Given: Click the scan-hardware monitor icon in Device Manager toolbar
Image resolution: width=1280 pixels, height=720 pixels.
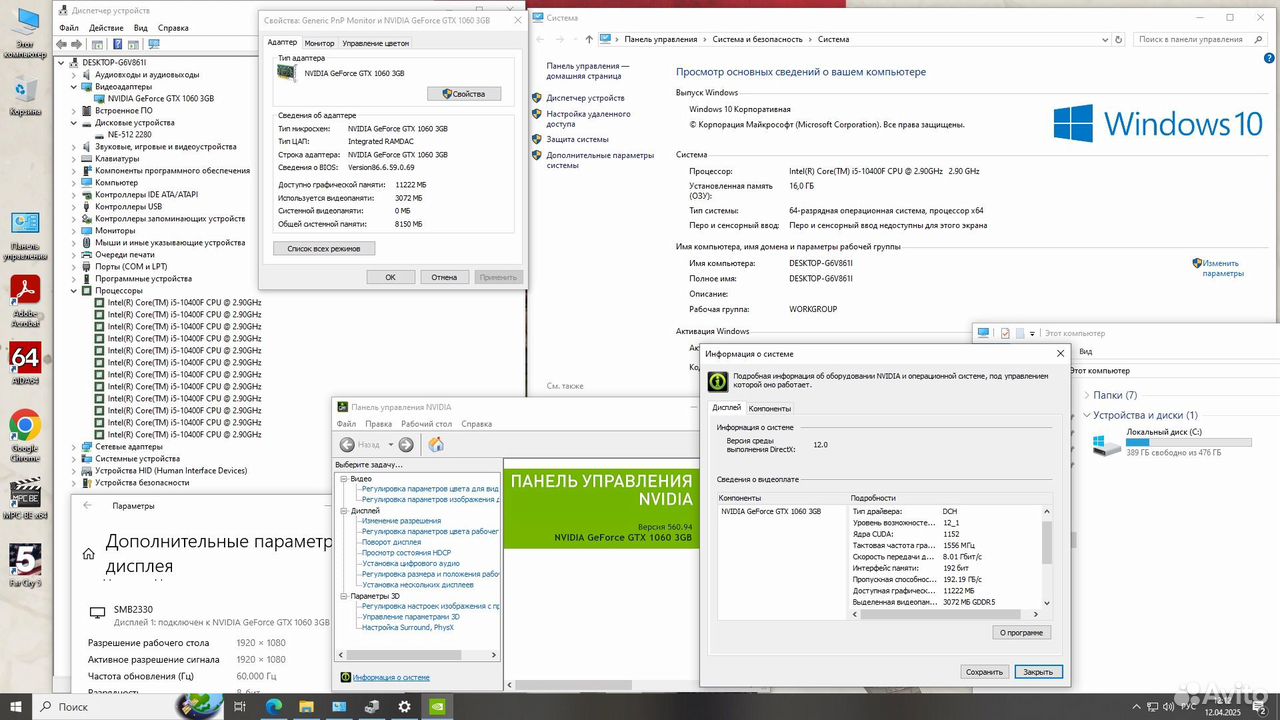Looking at the screenshot, I should pyautogui.click(x=153, y=44).
